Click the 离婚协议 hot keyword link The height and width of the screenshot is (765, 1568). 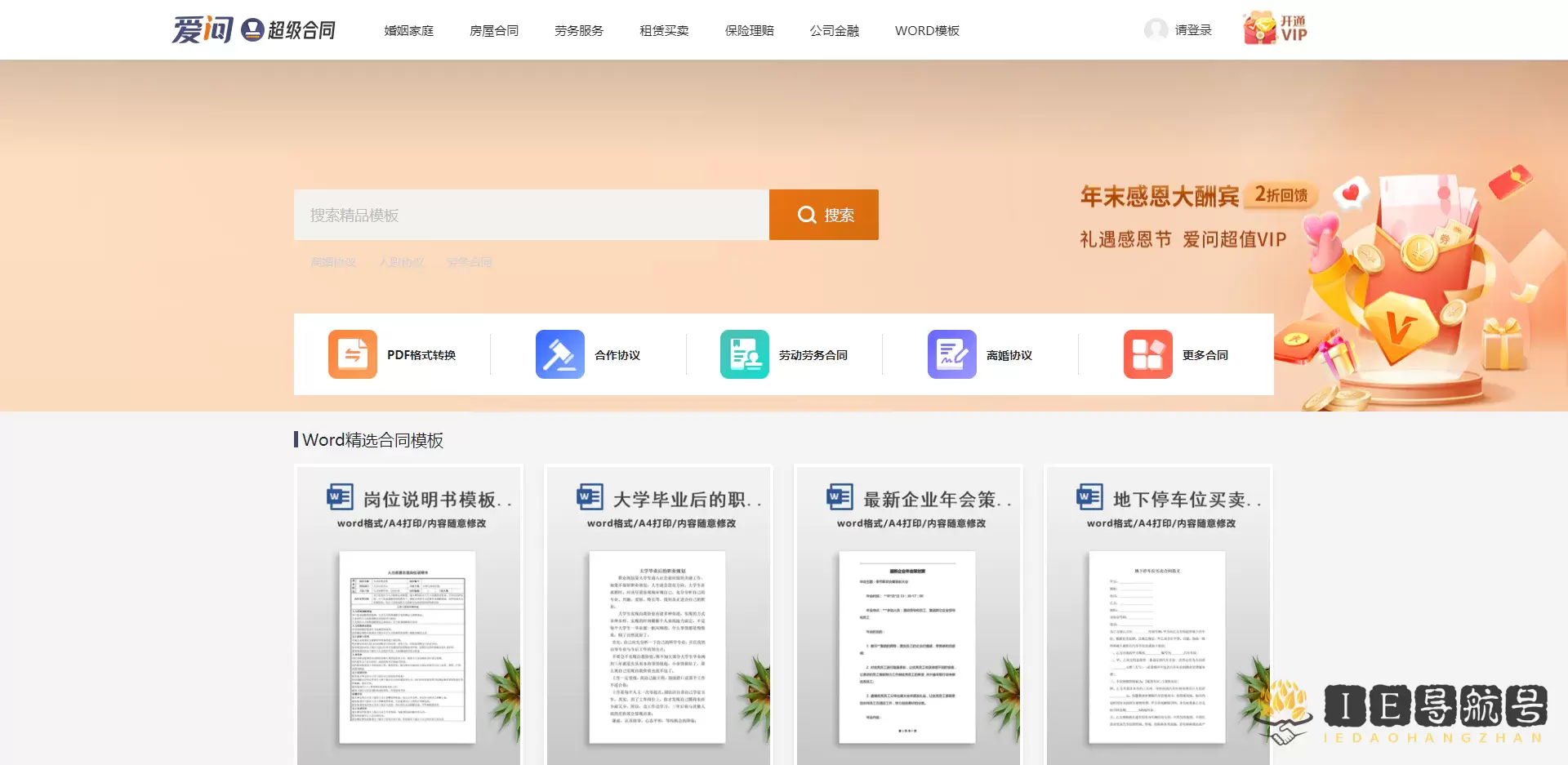333,262
